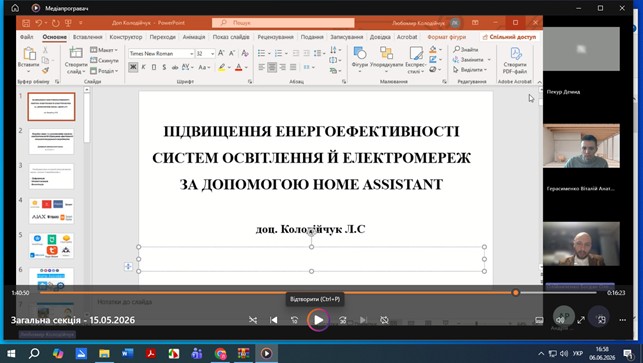
Task: Open the Файл tab
Action: [27, 37]
